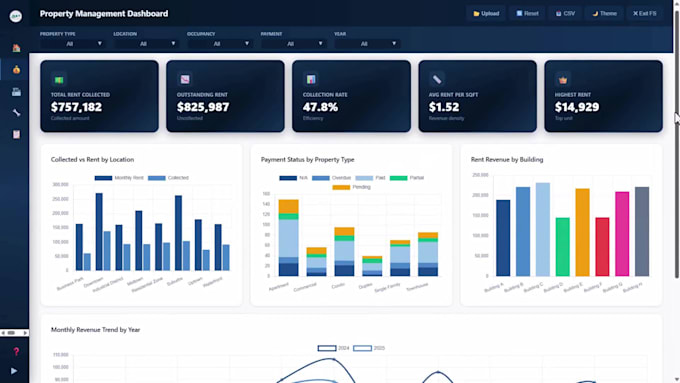Viewport: 680px width, 383px height.
Task: Toggle the Overdue legend series
Action: point(331,178)
